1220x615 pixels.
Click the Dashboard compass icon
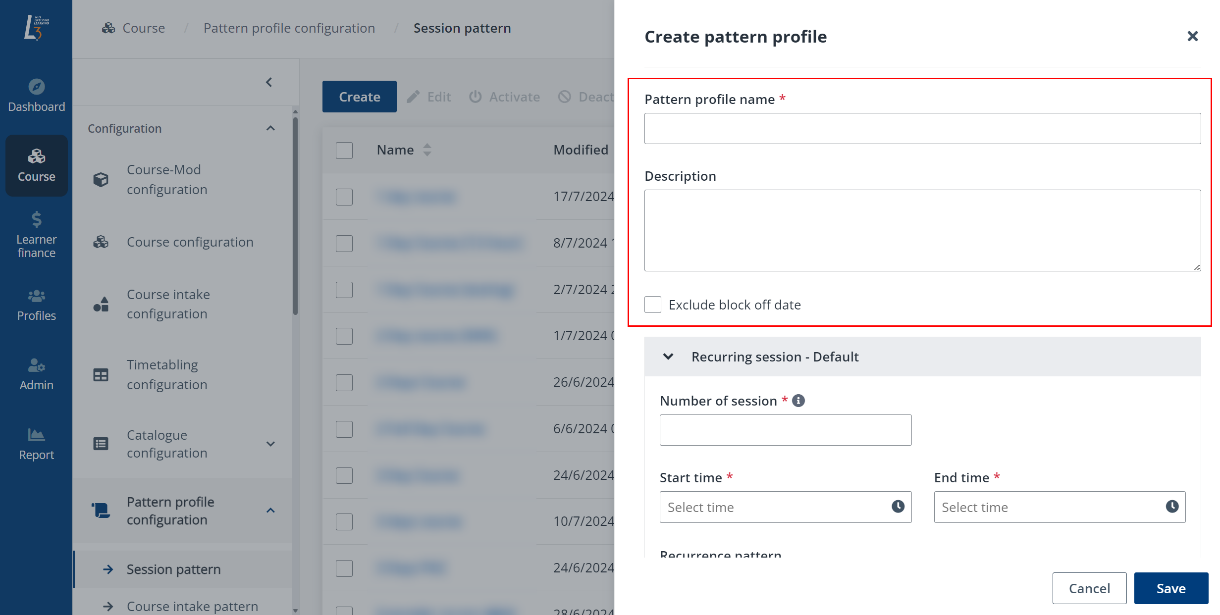tap(36, 86)
